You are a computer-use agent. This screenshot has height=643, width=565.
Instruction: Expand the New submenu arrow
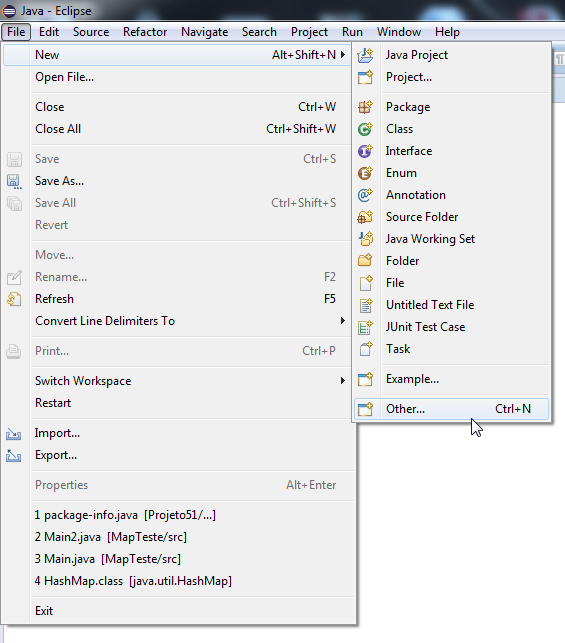coord(343,55)
